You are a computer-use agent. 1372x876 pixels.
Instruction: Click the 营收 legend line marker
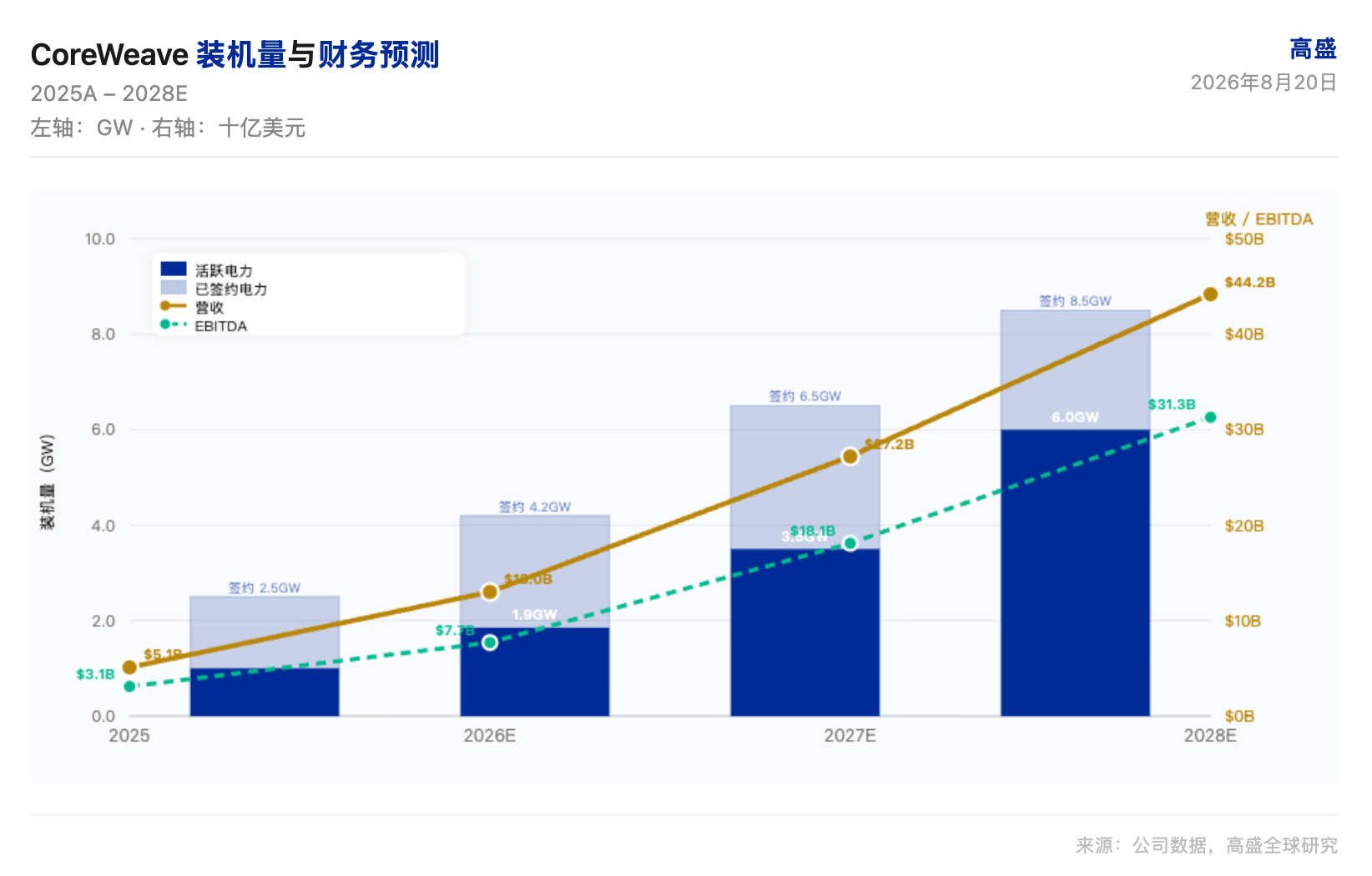(174, 306)
